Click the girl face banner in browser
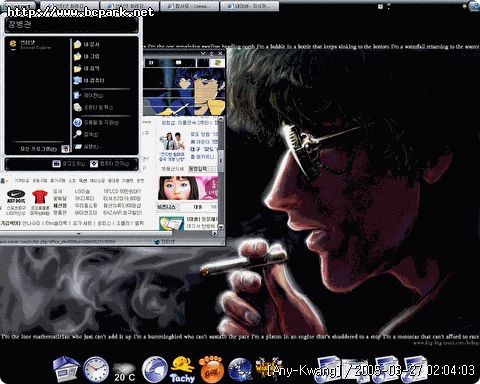The height and width of the screenshot is (384, 480). (x=188, y=188)
